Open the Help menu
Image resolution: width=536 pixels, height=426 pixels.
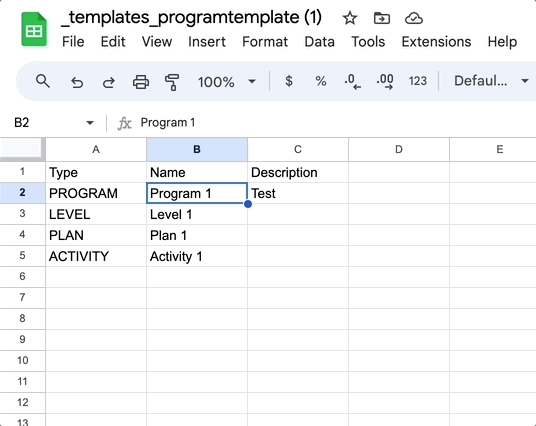(x=502, y=42)
